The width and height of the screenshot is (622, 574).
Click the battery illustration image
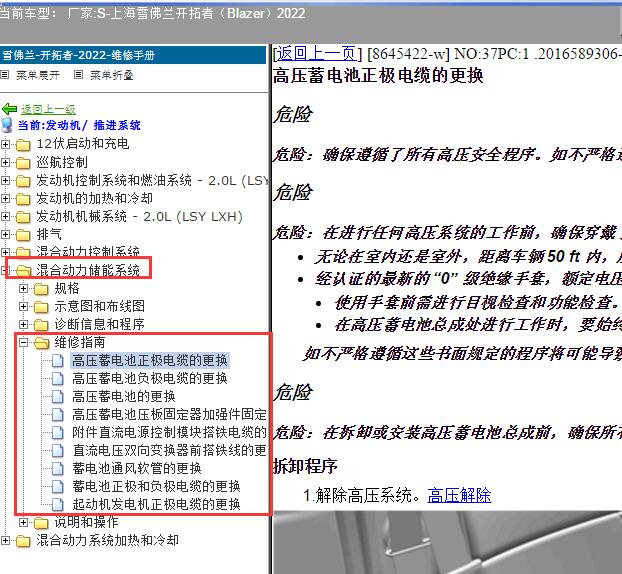(447, 542)
